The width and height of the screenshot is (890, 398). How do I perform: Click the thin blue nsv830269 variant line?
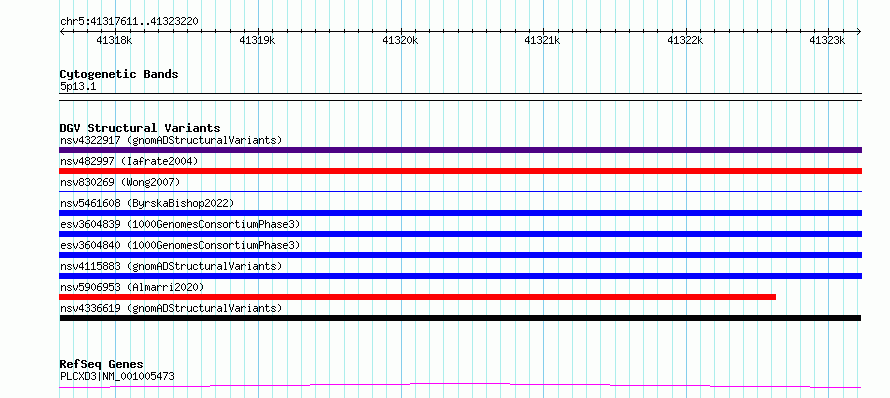pos(460,191)
